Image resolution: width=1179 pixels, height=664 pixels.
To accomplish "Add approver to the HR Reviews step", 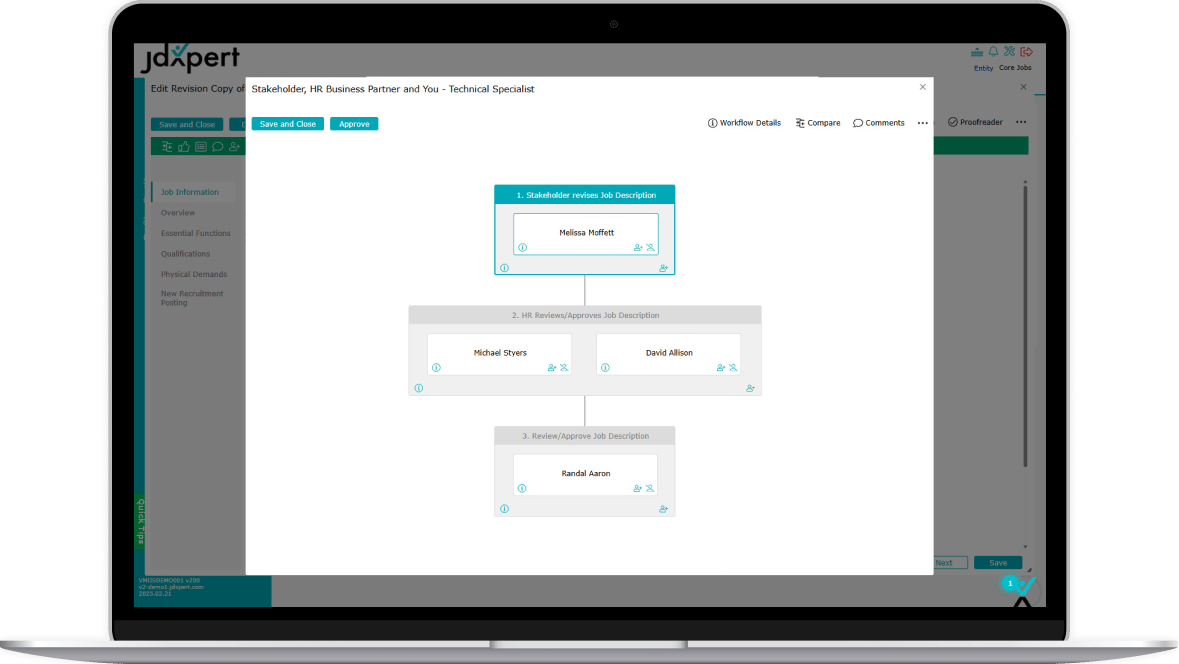I will tap(750, 388).
